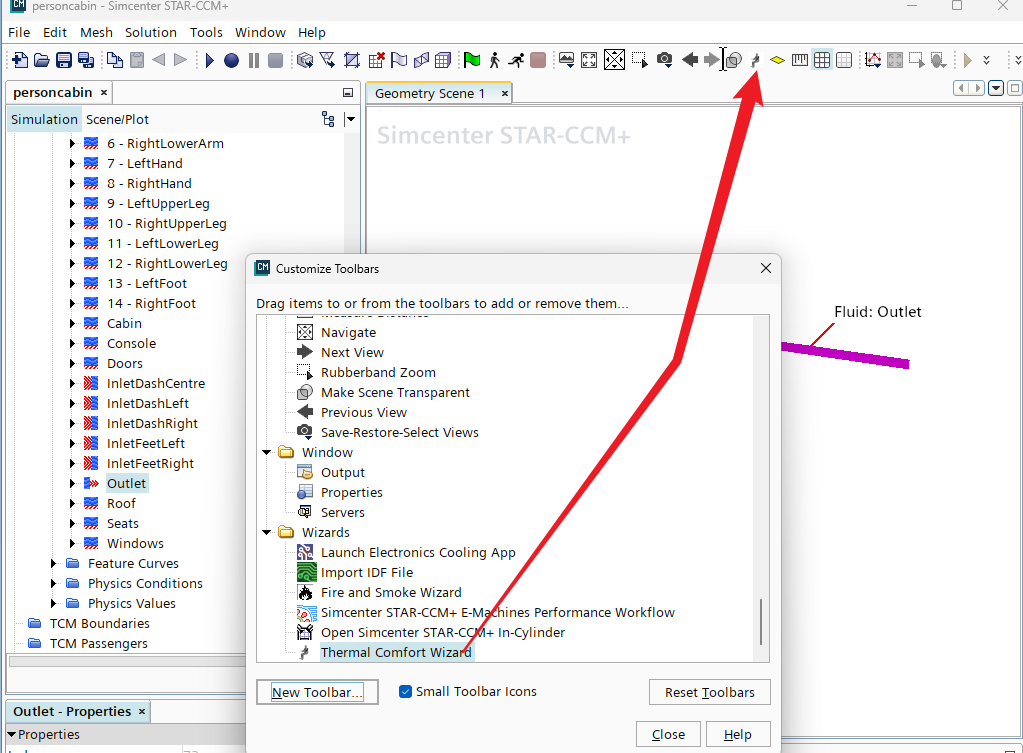Click the yellow plane section icon
The image size is (1023, 753).
click(x=777, y=60)
